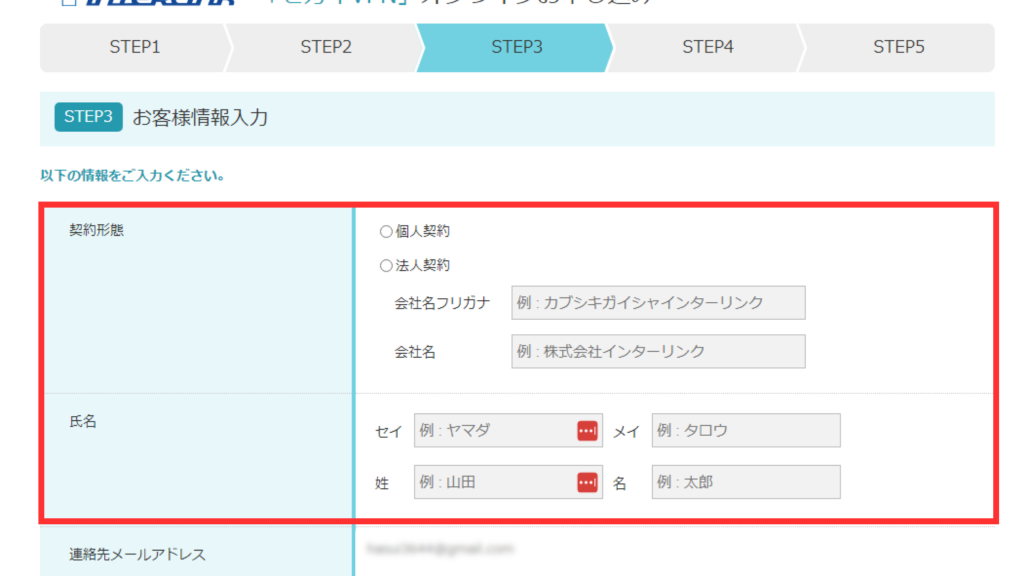Jump to the STEP5 tab
Viewport: 1024px width, 576px height.
click(898, 48)
